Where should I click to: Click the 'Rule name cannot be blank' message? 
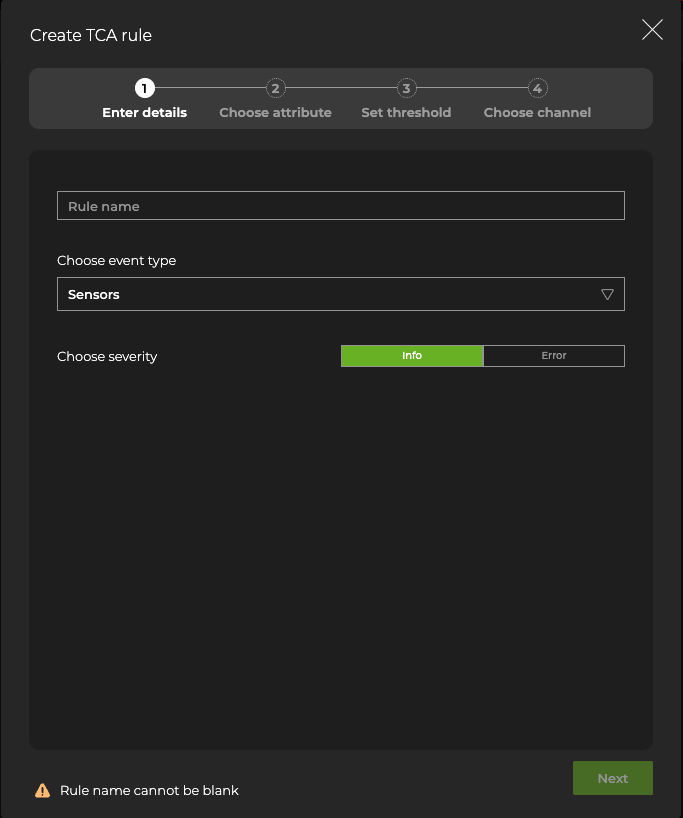tap(149, 790)
